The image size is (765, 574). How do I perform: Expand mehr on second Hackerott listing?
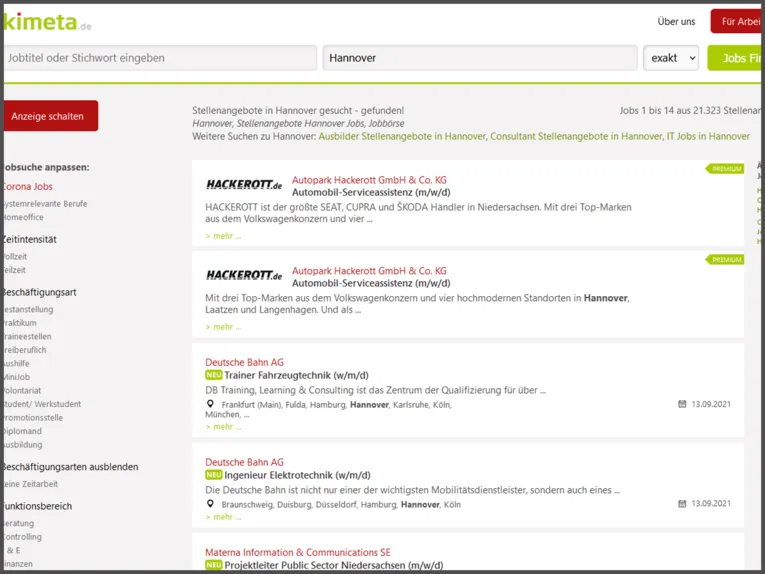[x=223, y=327]
